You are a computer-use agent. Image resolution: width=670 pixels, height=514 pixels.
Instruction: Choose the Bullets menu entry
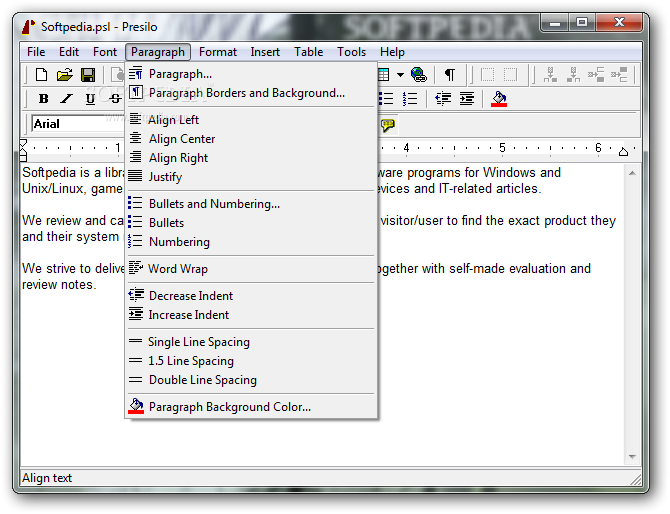(251, 223)
